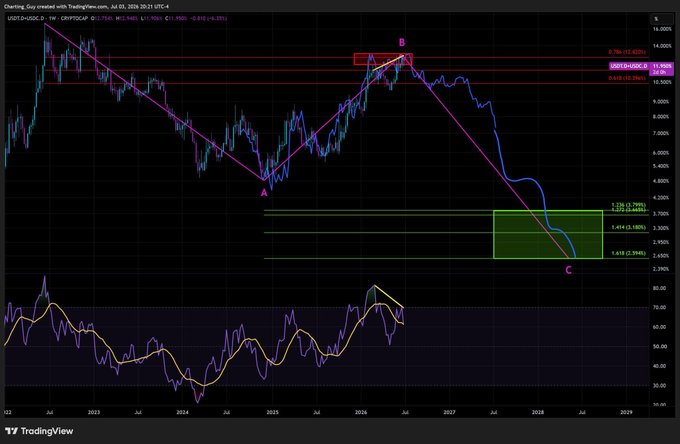Click the 2026 label on time axis

coord(361,412)
